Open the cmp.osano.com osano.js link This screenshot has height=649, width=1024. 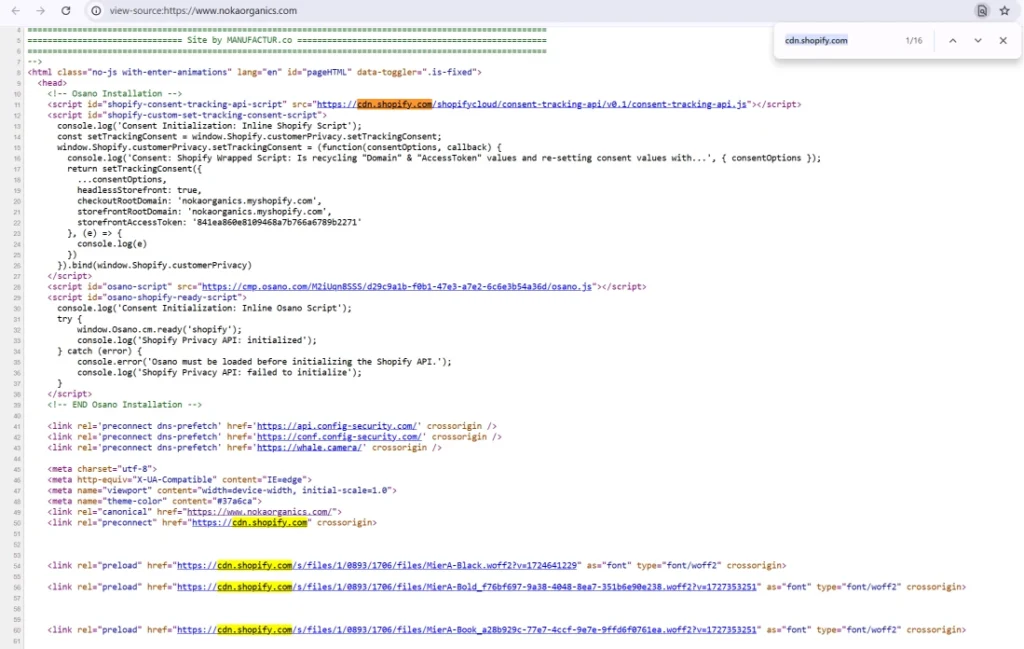click(x=398, y=286)
